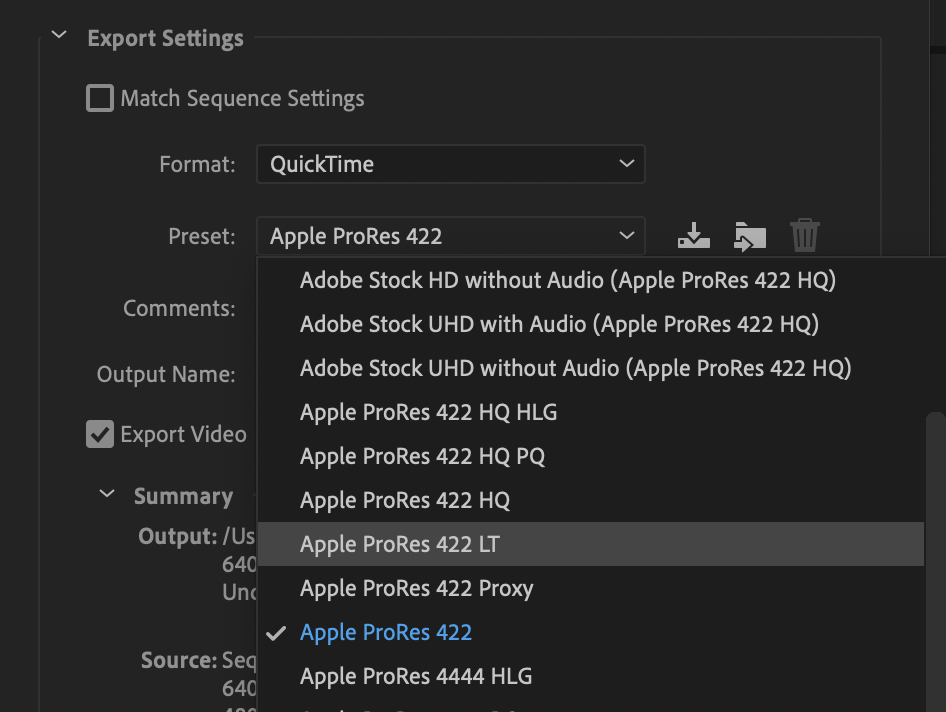Uncheck the Export Video checkbox

point(100,435)
